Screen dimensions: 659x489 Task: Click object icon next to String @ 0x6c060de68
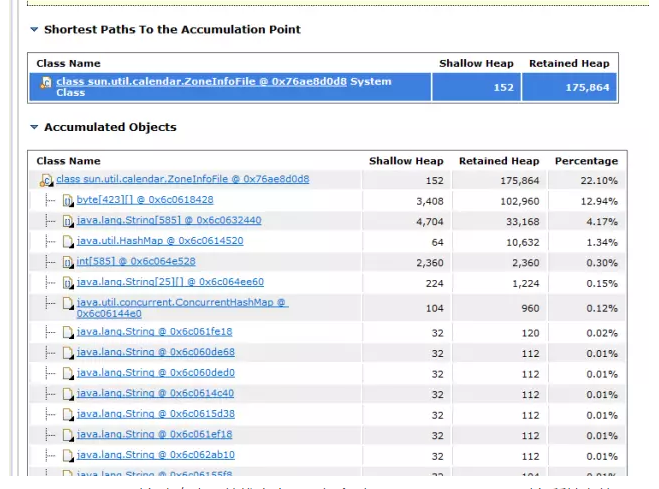pos(68,353)
